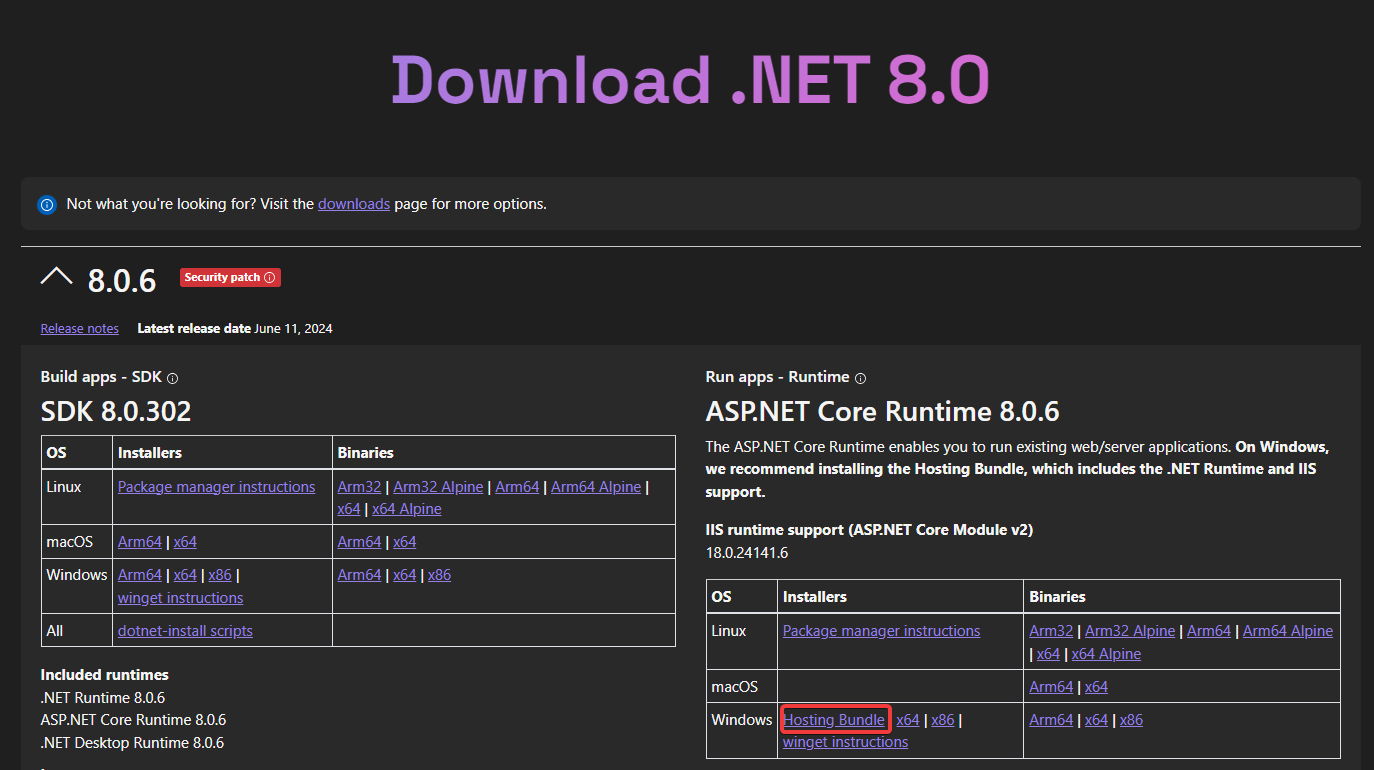This screenshot has height=770, width=1374.
Task: Collapse the 8.0.6 release section chevron
Action: (56, 277)
